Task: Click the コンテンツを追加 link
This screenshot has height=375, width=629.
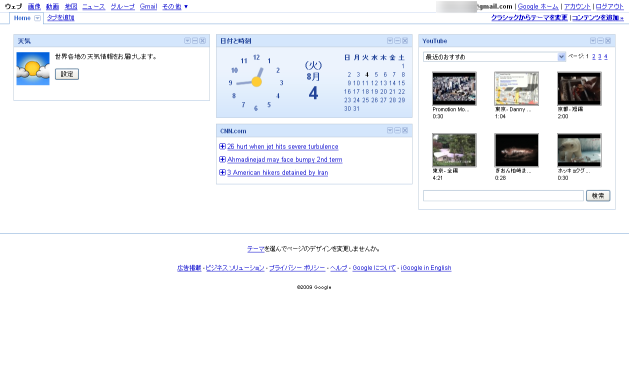Action: point(598,18)
